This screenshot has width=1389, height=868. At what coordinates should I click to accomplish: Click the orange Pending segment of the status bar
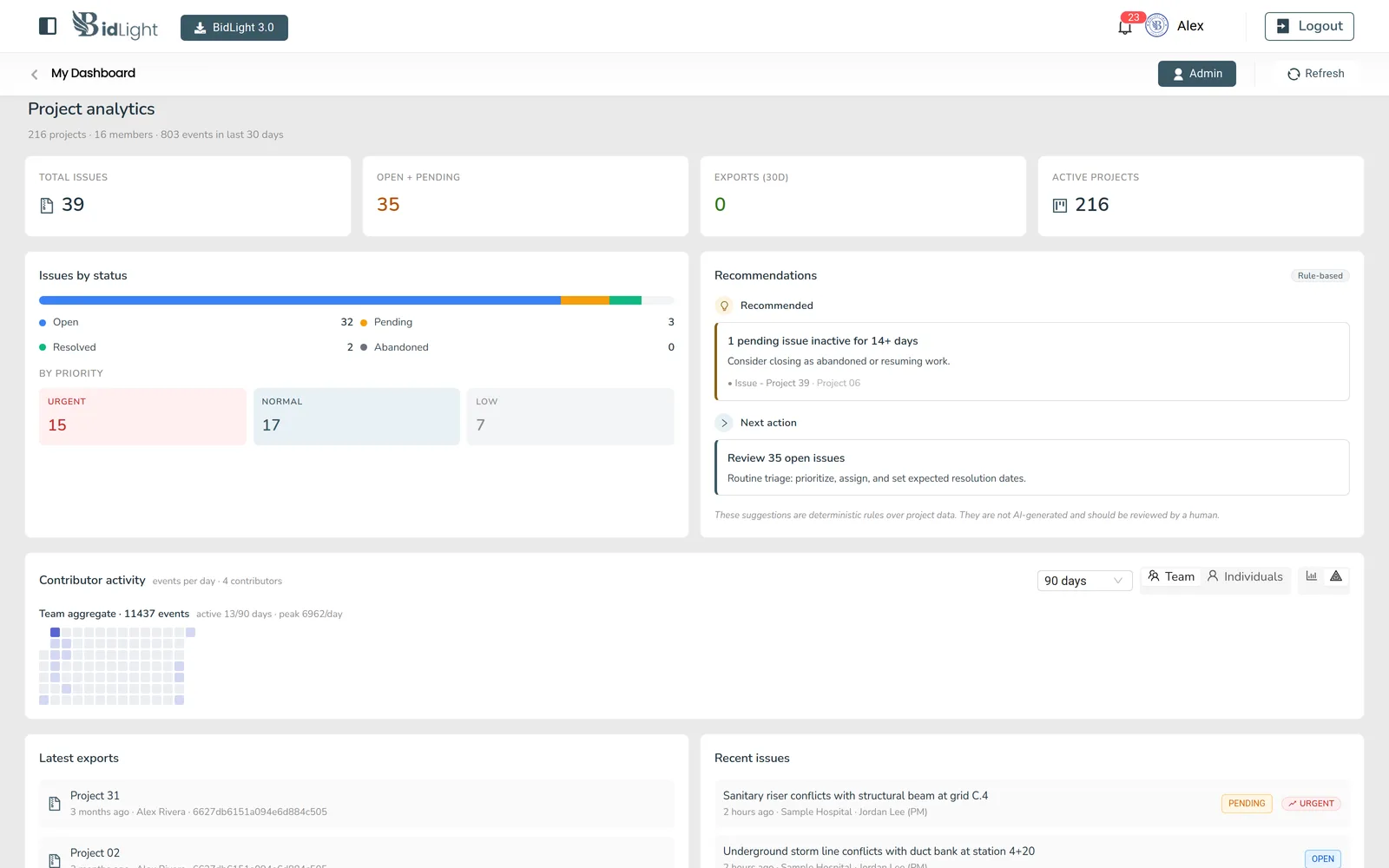(x=585, y=300)
